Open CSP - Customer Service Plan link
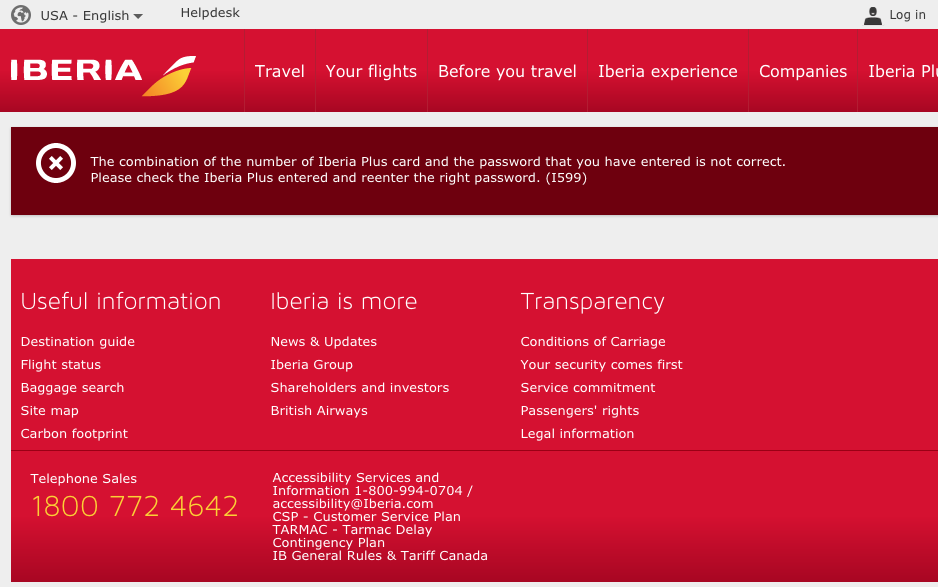Viewport: 938px width, 587px height. click(x=366, y=517)
